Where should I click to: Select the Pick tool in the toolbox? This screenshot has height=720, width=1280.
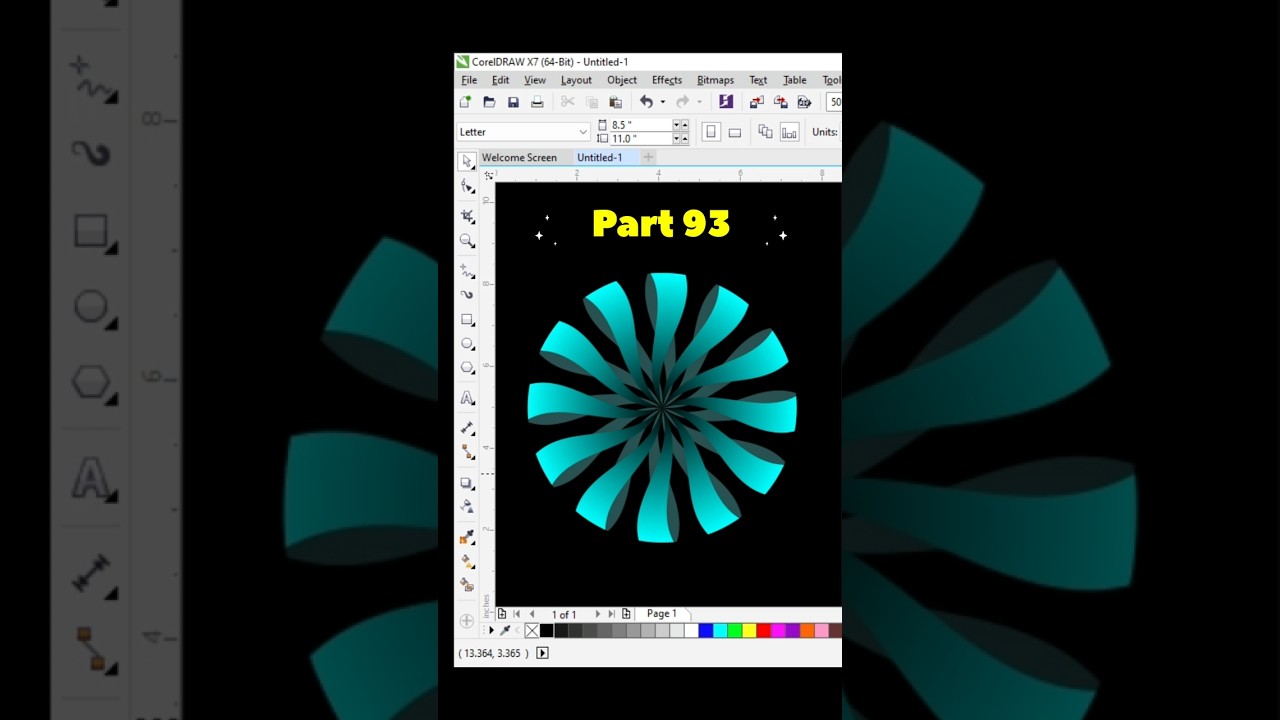(x=467, y=162)
